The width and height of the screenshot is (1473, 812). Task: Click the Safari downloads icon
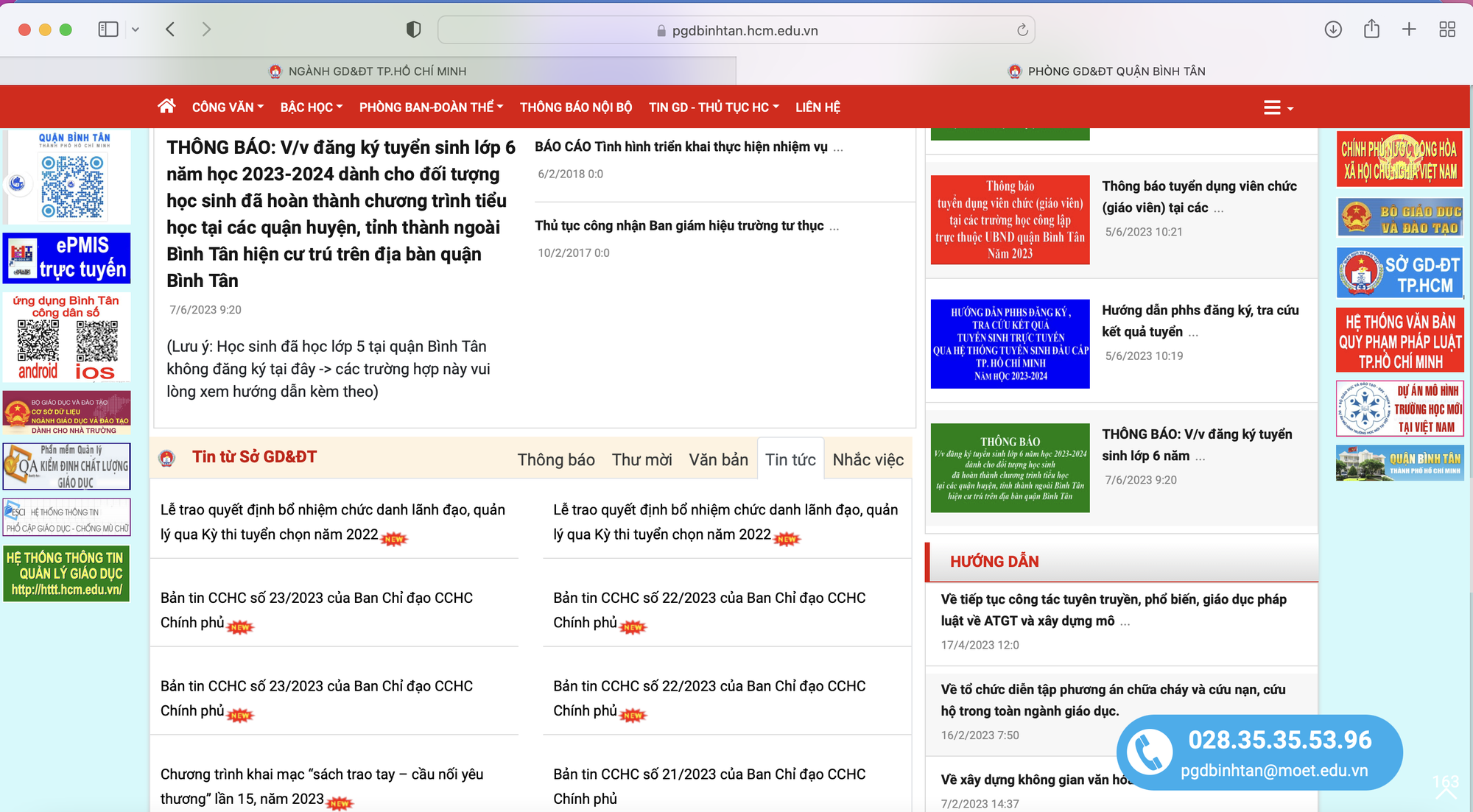coord(1333,29)
